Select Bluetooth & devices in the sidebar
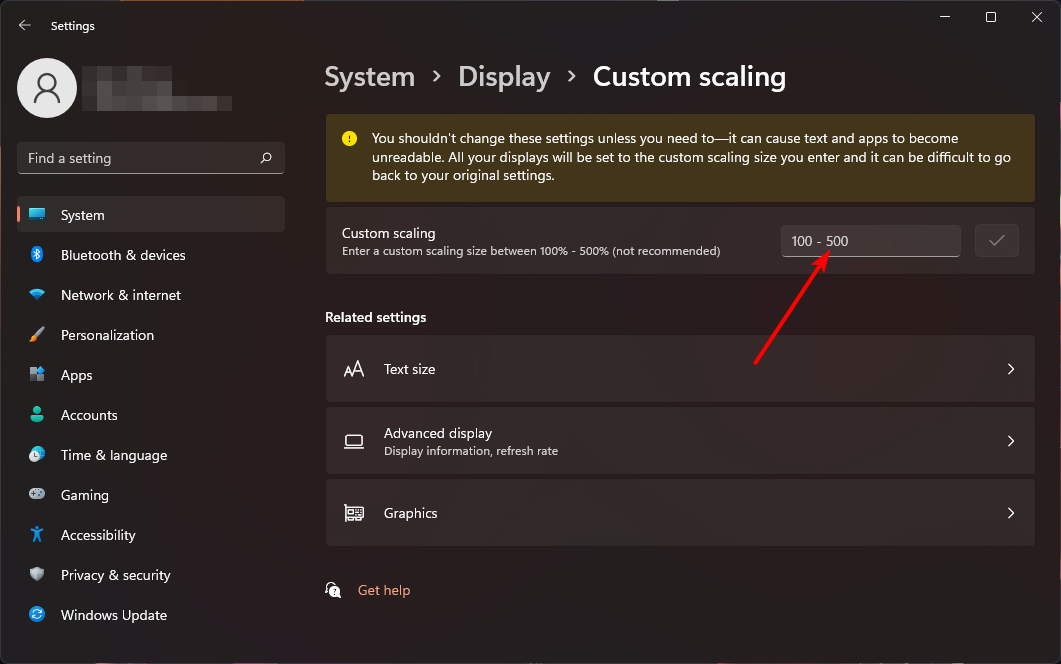 click(x=123, y=255)
